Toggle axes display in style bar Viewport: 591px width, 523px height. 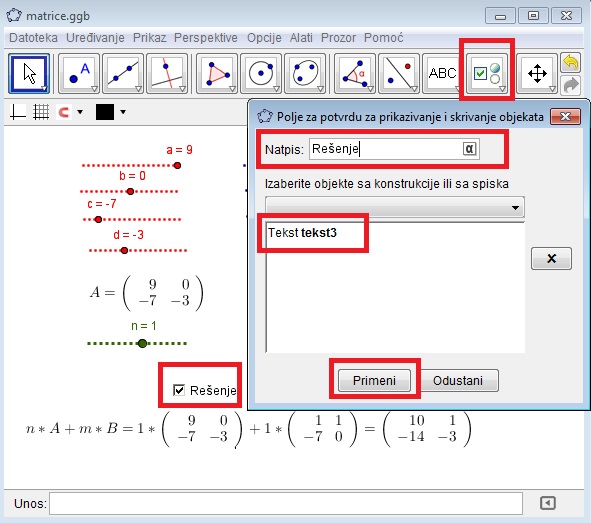coord(17,112)
